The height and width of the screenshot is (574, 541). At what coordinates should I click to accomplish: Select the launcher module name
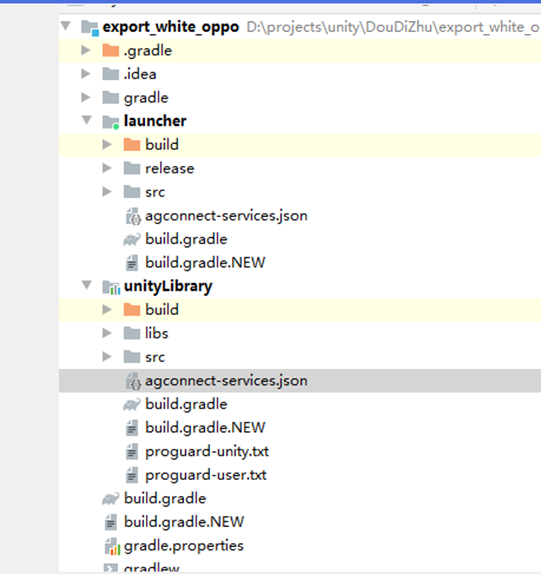pos(155,121)
